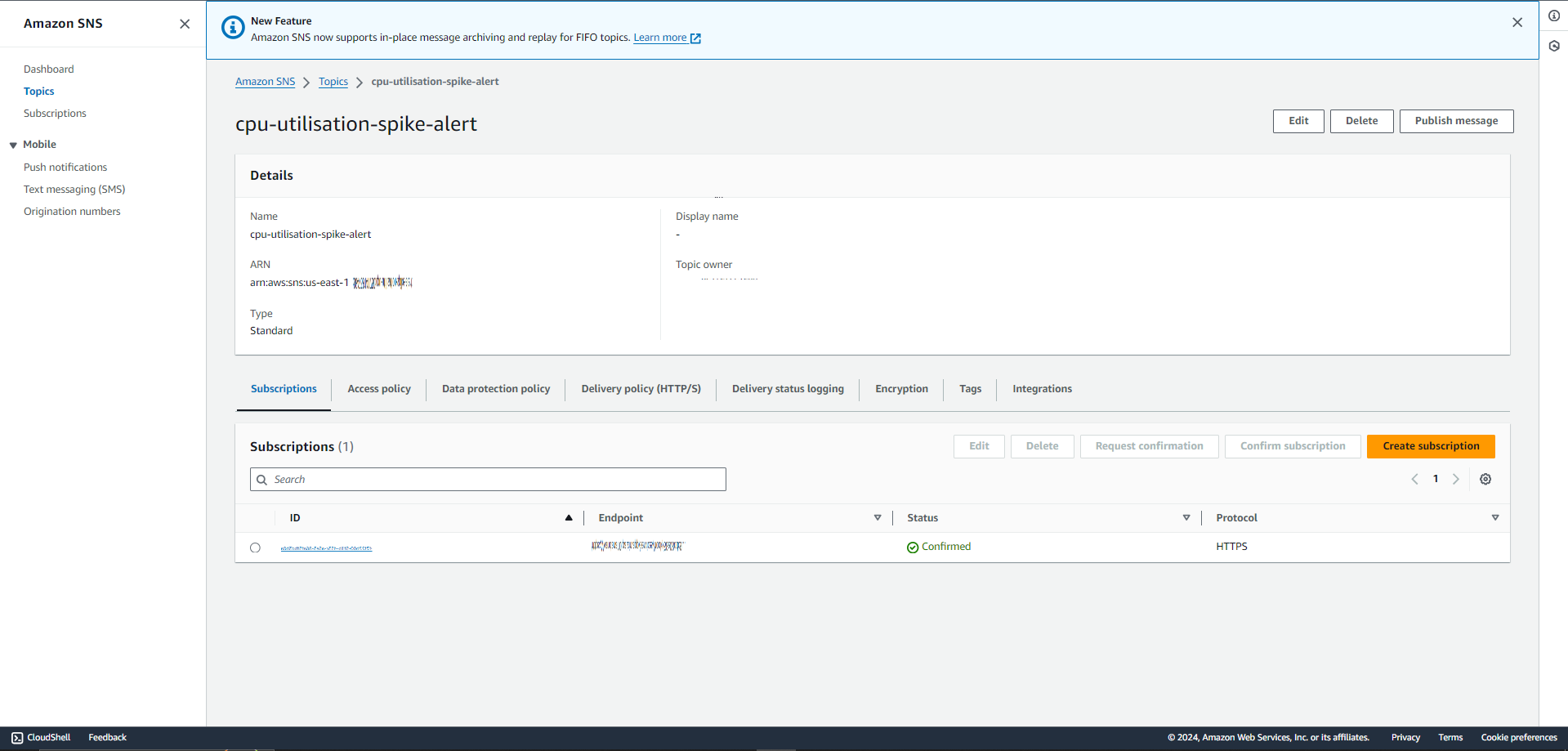Viewport: 1568px width, 751px height.
Task: Sort by Status column arrow
Action: [1186, 518]
